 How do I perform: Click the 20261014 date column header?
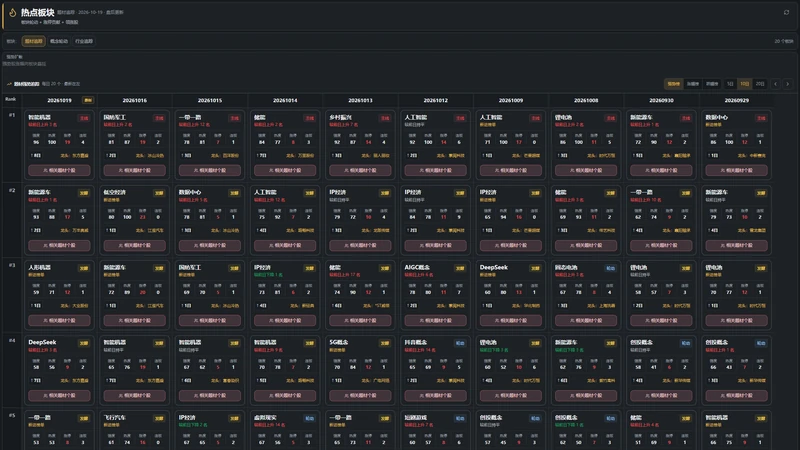pyautogui.click(x=285, y=101)
